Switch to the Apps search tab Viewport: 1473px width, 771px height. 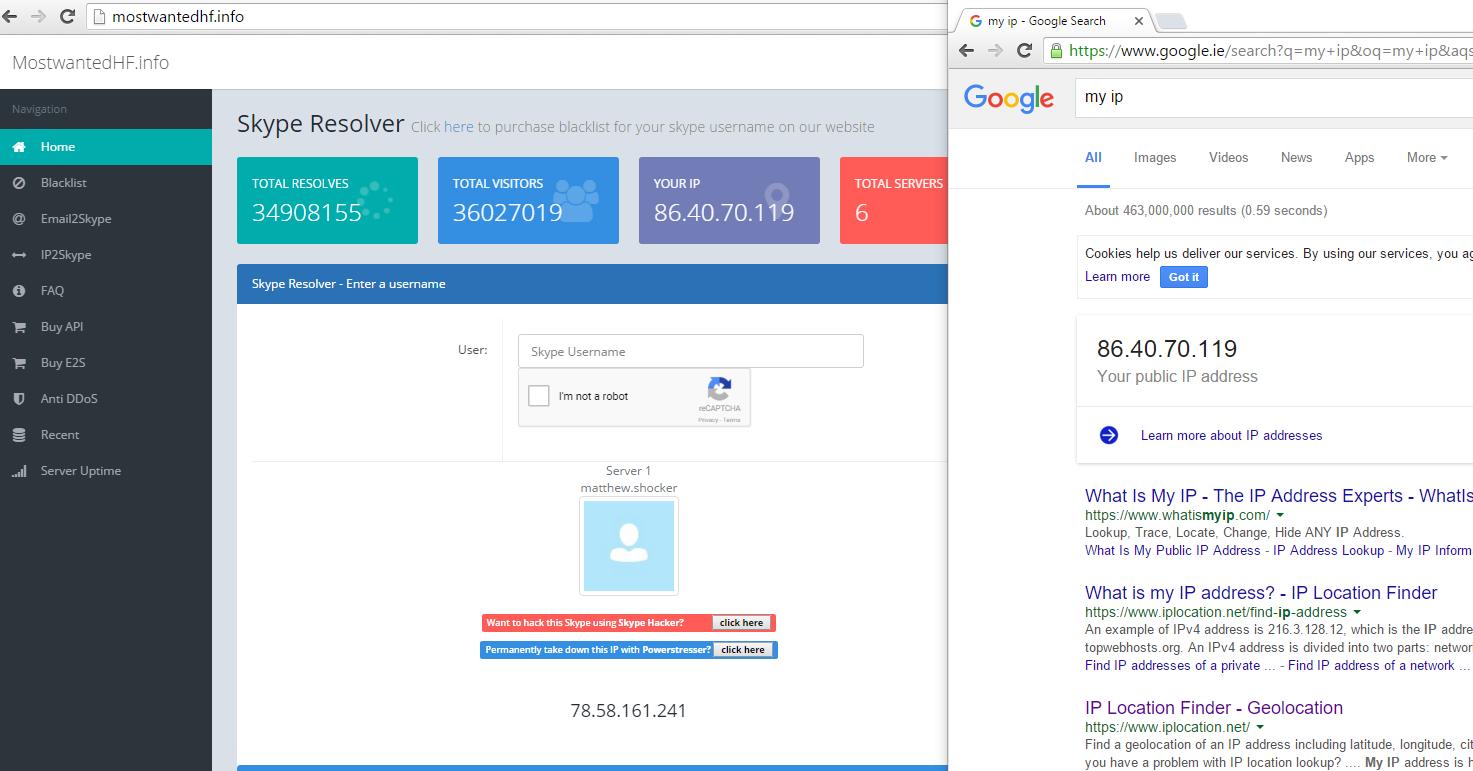coord(1359,157)
